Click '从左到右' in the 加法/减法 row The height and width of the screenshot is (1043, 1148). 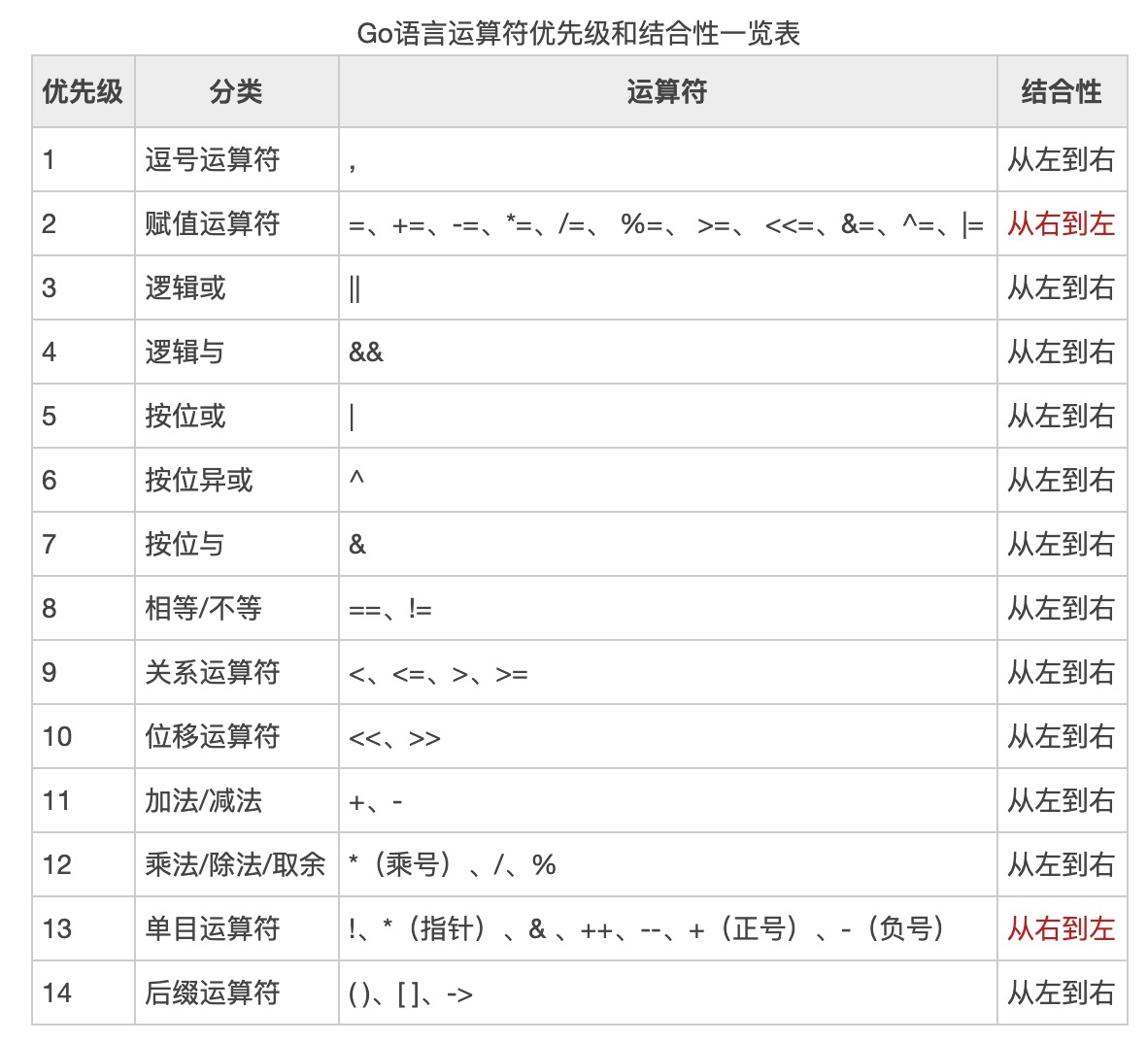(x=1062, y=800)
